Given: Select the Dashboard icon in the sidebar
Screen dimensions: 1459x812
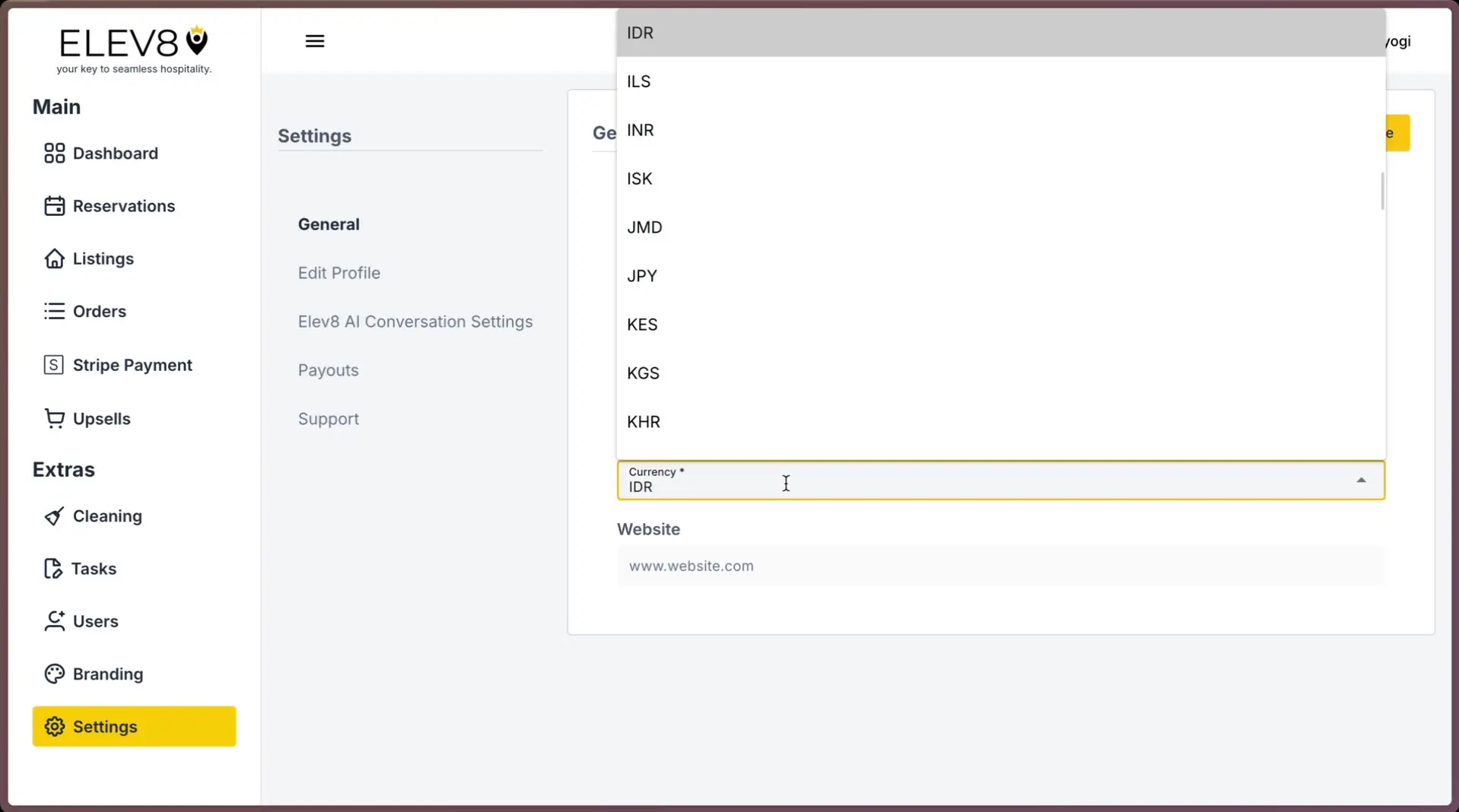Looking at the screenshot, I should pos(53,153).
